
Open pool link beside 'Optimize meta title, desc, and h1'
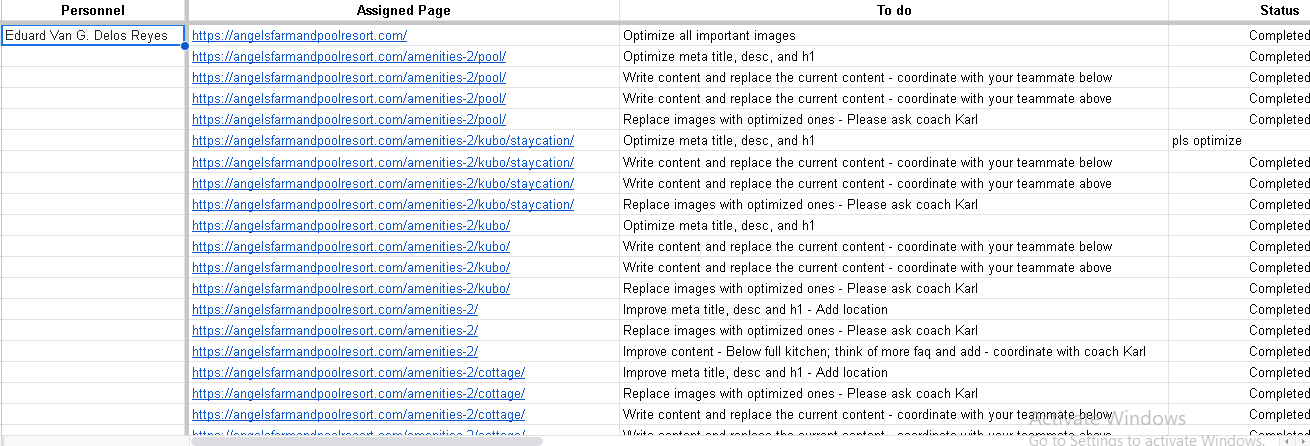[348, 56]
